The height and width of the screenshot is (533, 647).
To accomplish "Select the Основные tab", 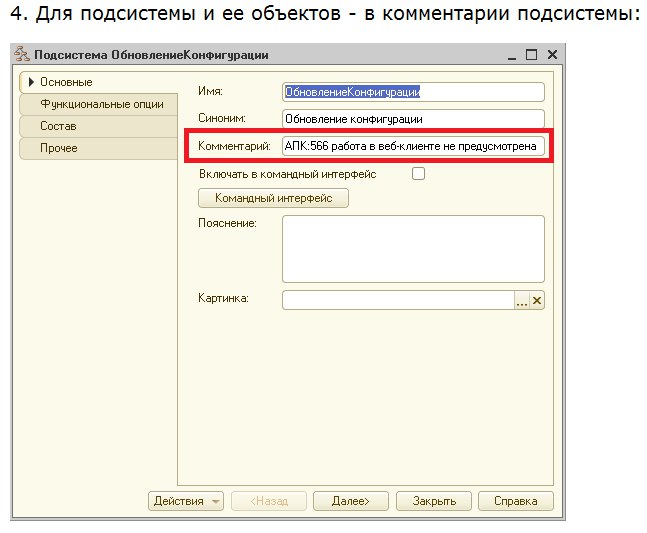I will [x=98, y=82].
